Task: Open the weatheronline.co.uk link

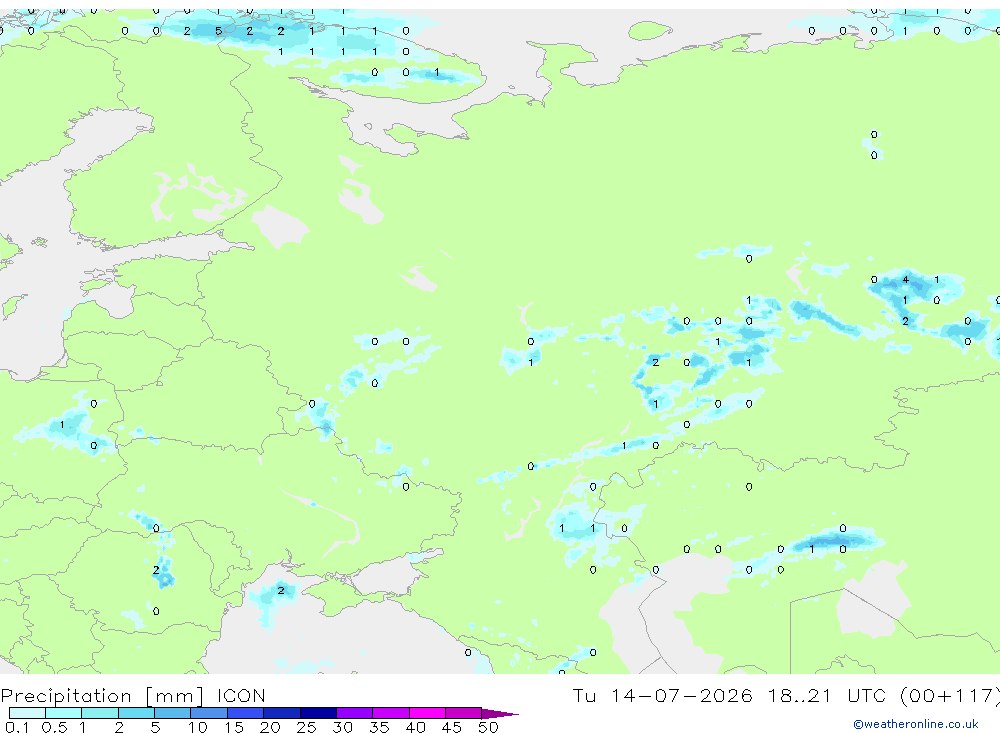Action: (915, 724)
